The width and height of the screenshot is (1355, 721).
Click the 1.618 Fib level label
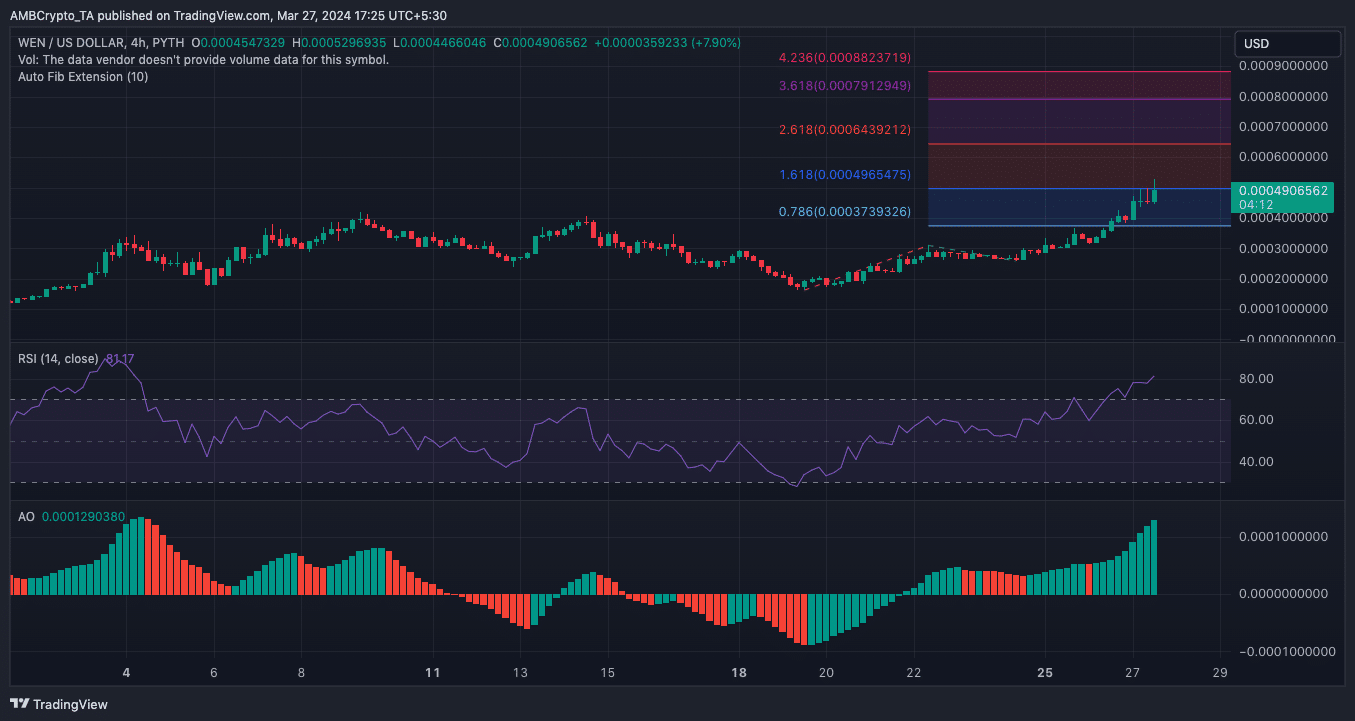(x=845, y=175)
